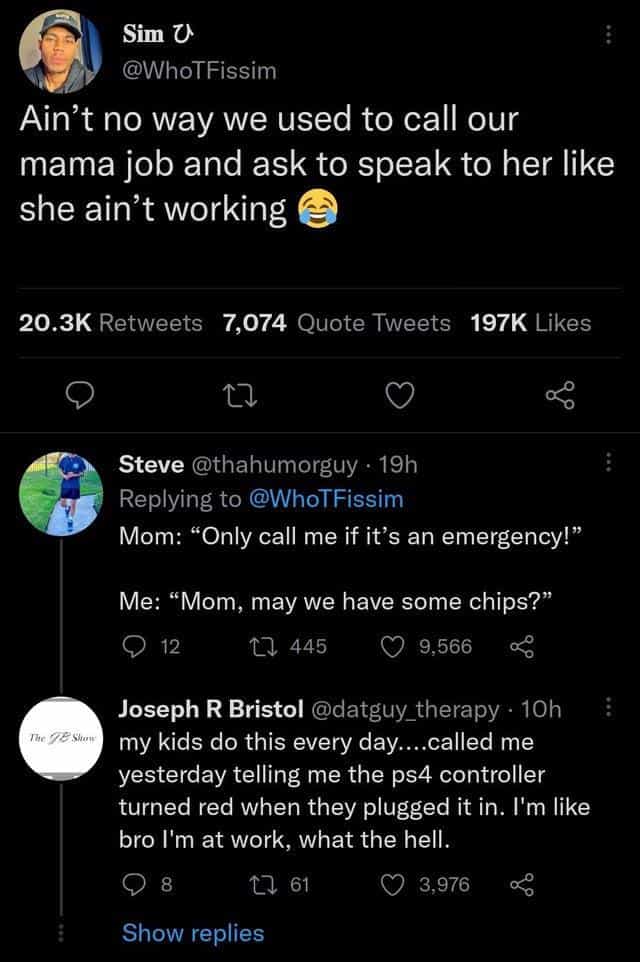The width and height of the screenshot is (640, 962).
Task: Reply to Sim's main tweet
Action: (78, 398)
